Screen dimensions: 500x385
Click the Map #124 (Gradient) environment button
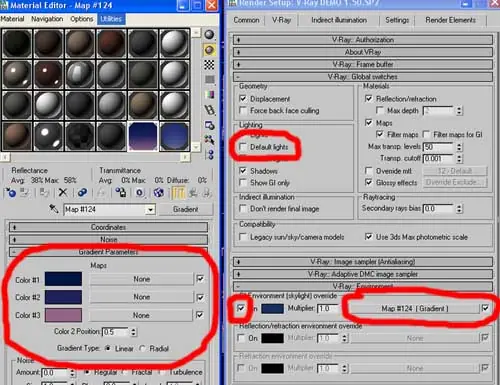point(414,308)
